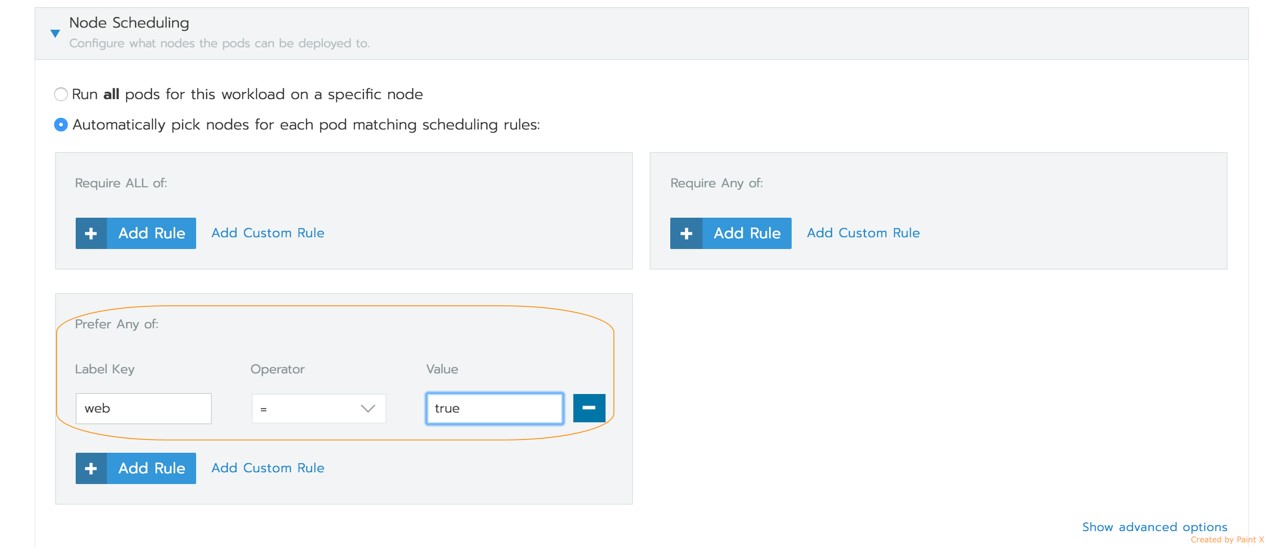The image size is (1267, 547).
Task: Remove the web rule with minus button
Action: click(589, 408)
